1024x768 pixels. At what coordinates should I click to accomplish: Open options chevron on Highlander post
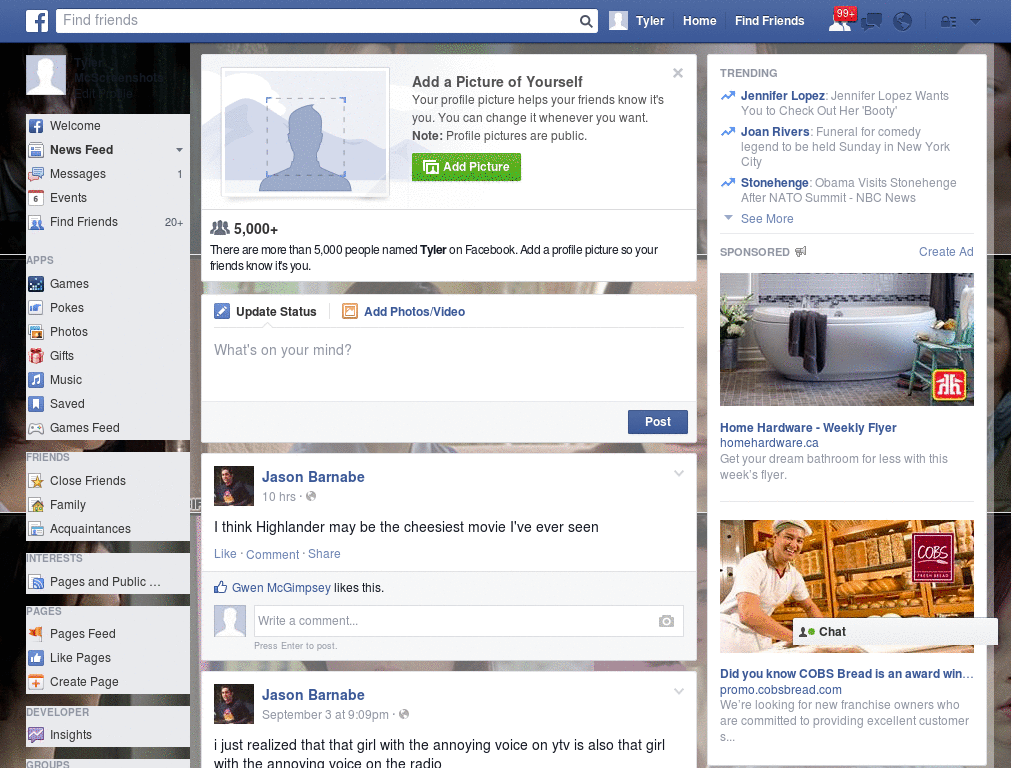(679, 473)
